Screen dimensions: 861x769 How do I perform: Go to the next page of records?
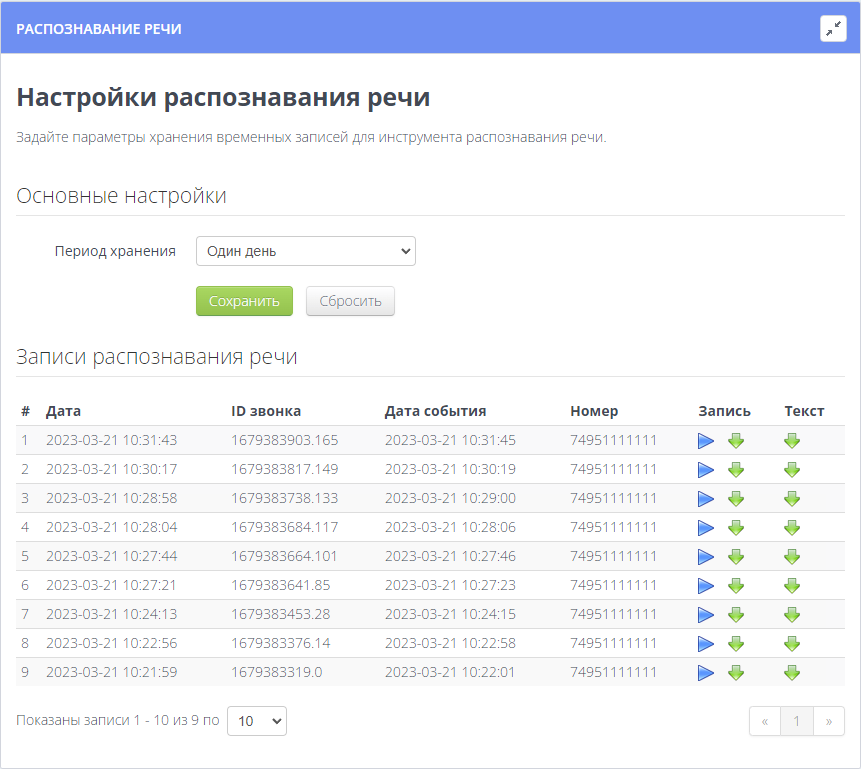829,721
